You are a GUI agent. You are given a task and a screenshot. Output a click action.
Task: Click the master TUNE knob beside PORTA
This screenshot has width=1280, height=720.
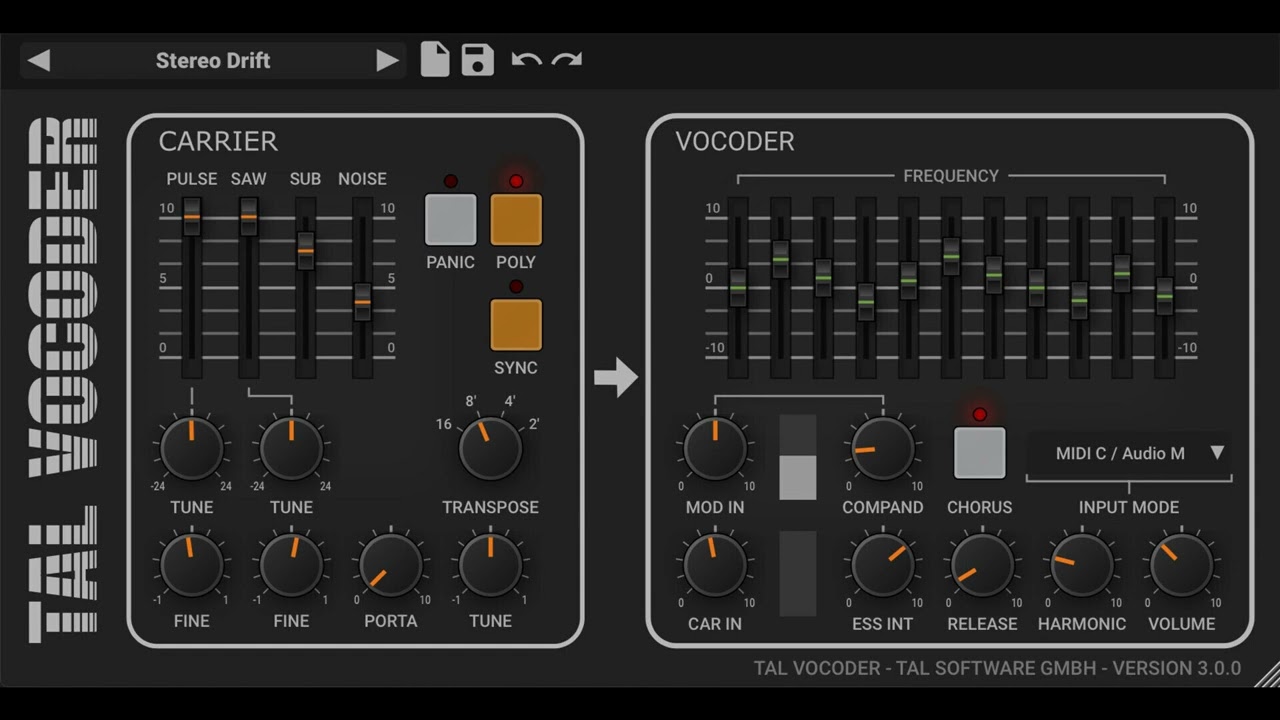coord(490,565)
